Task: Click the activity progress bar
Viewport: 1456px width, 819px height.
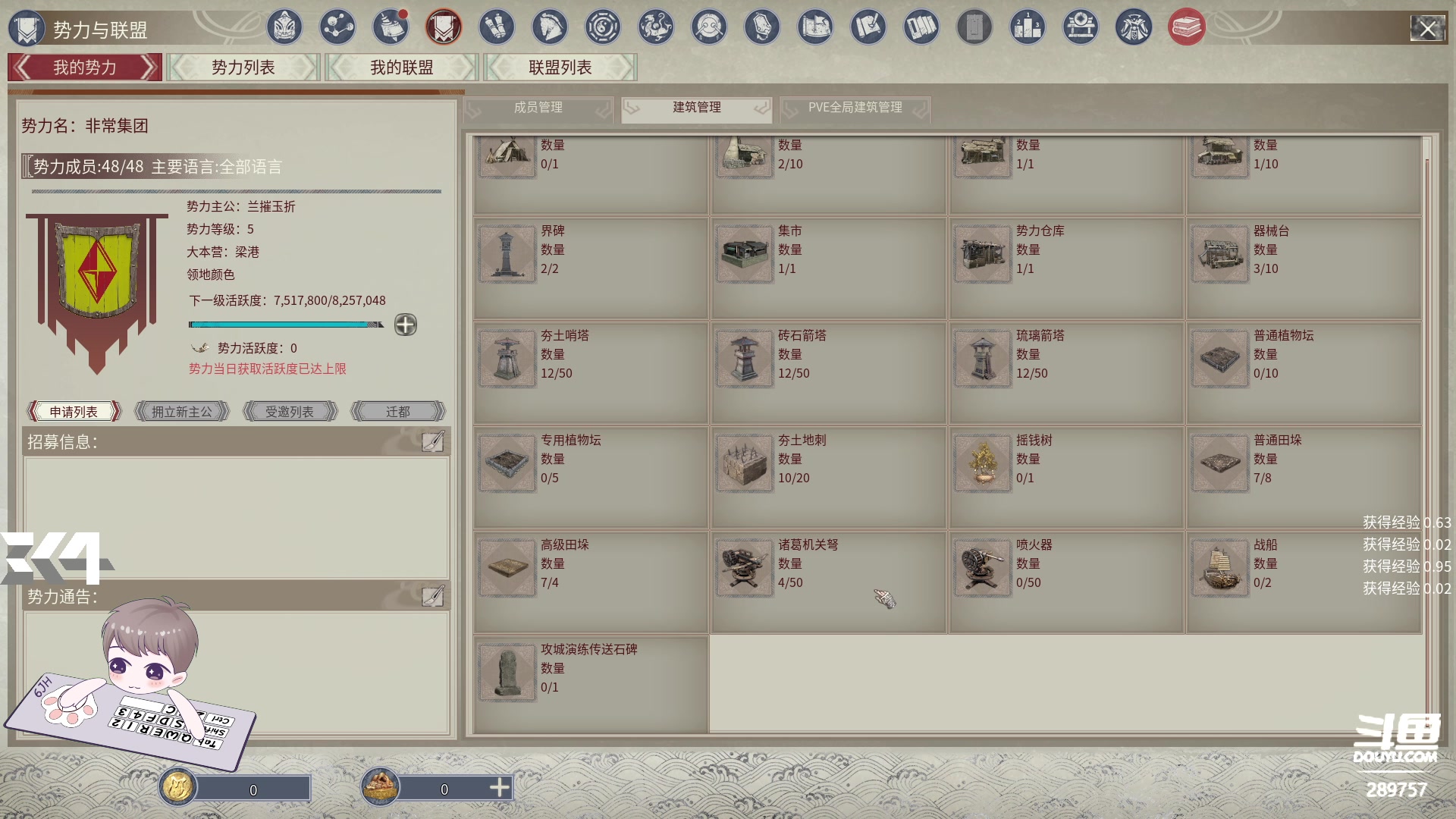Action: tap(285, 325)
